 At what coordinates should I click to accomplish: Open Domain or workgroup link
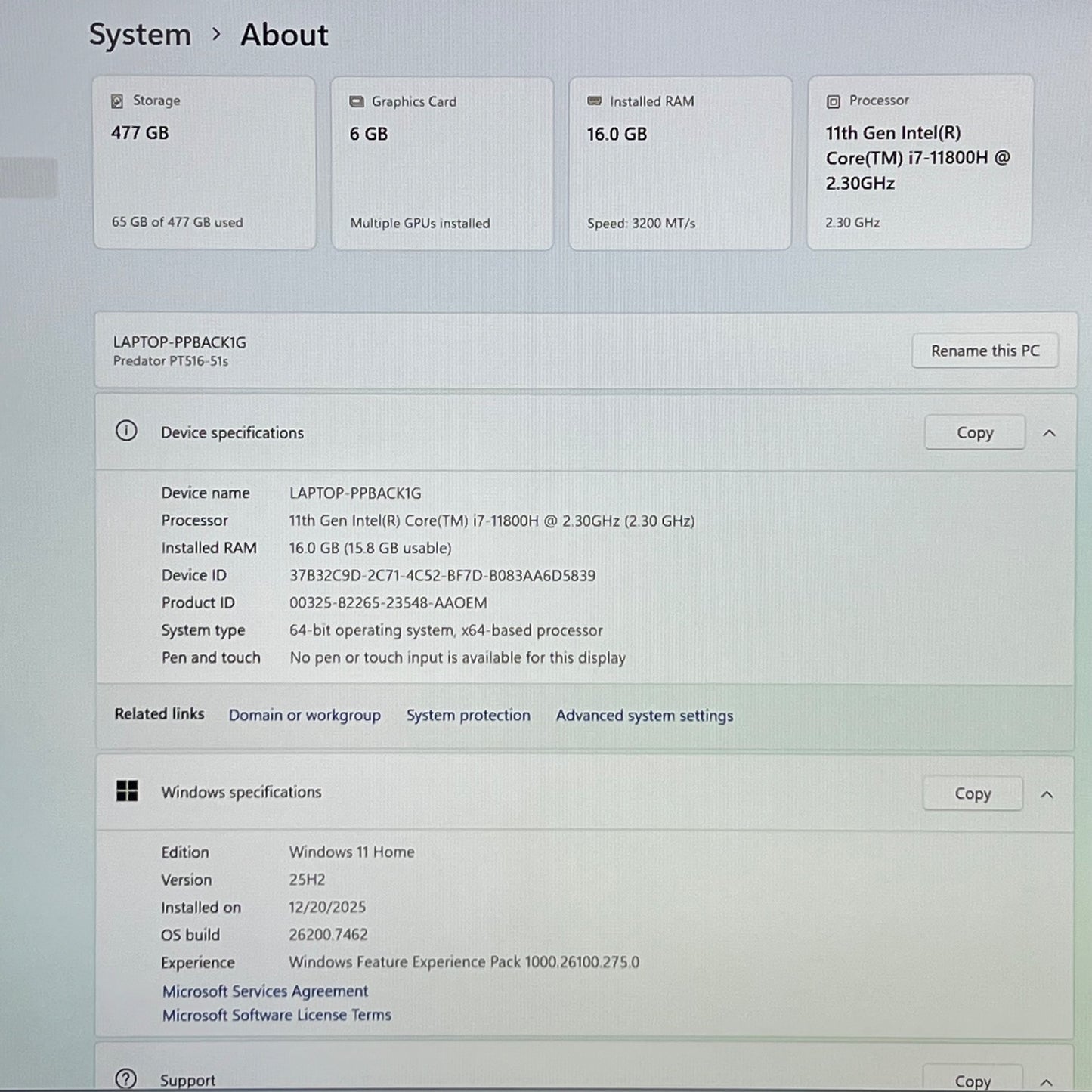(305, 716)
